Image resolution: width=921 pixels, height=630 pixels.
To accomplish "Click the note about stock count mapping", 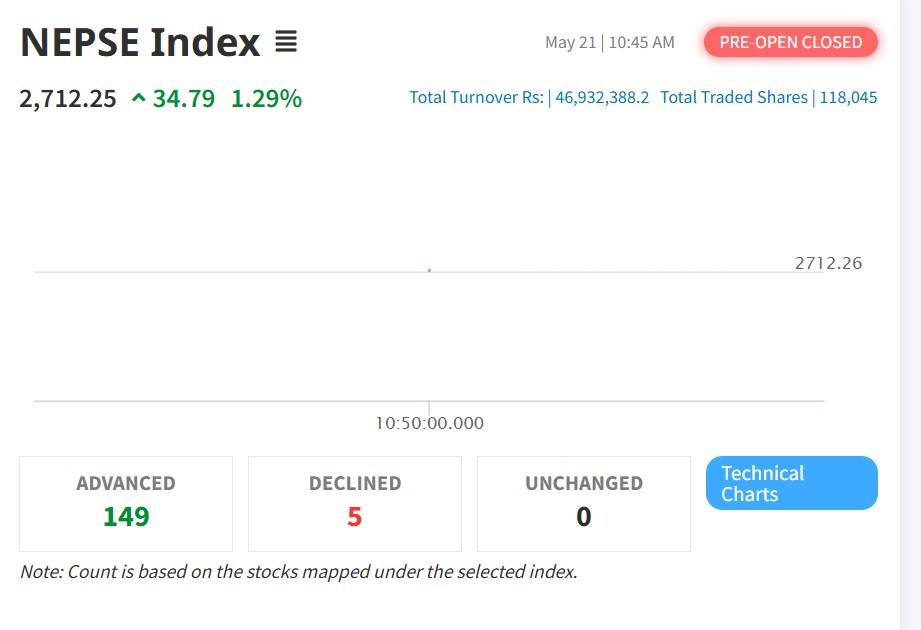I will tap(298, 572).
